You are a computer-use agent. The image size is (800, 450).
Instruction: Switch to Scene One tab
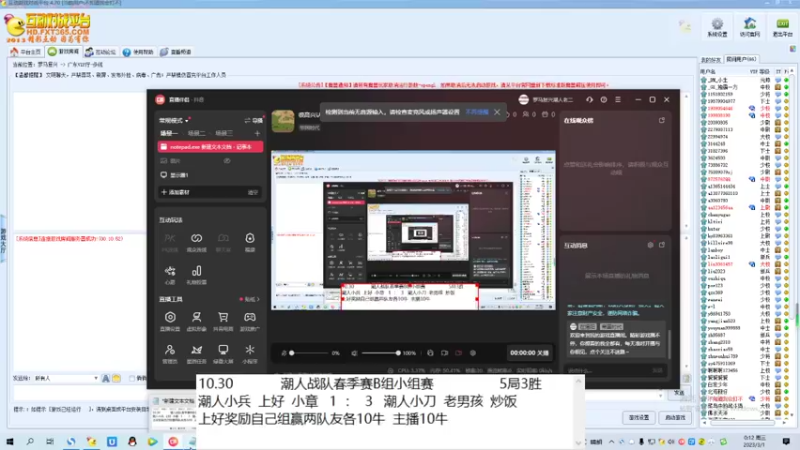tap(169, 134)
